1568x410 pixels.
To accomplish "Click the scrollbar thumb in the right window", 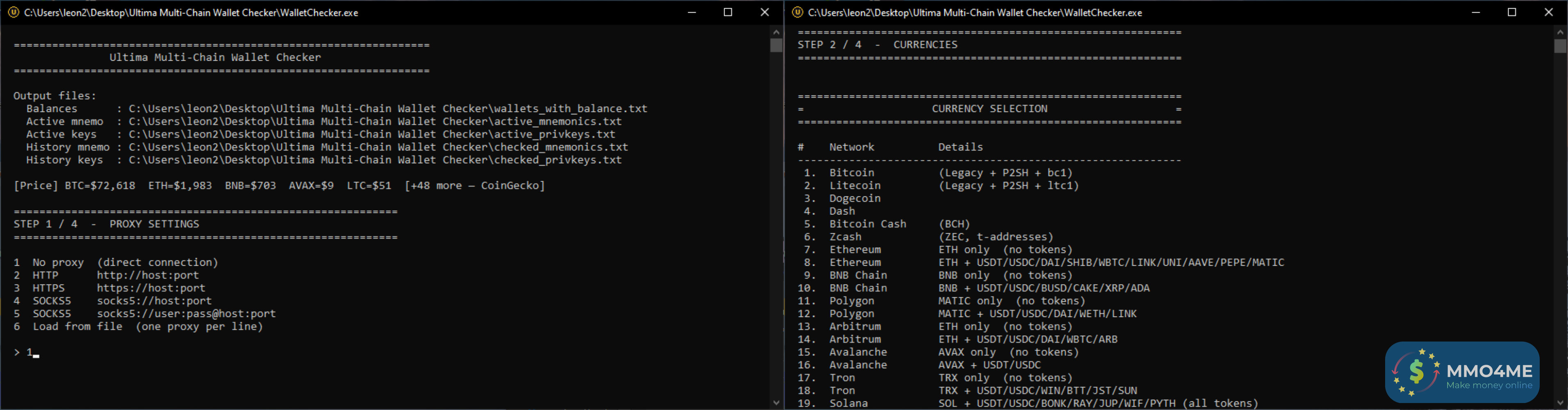I will 1560,46.
